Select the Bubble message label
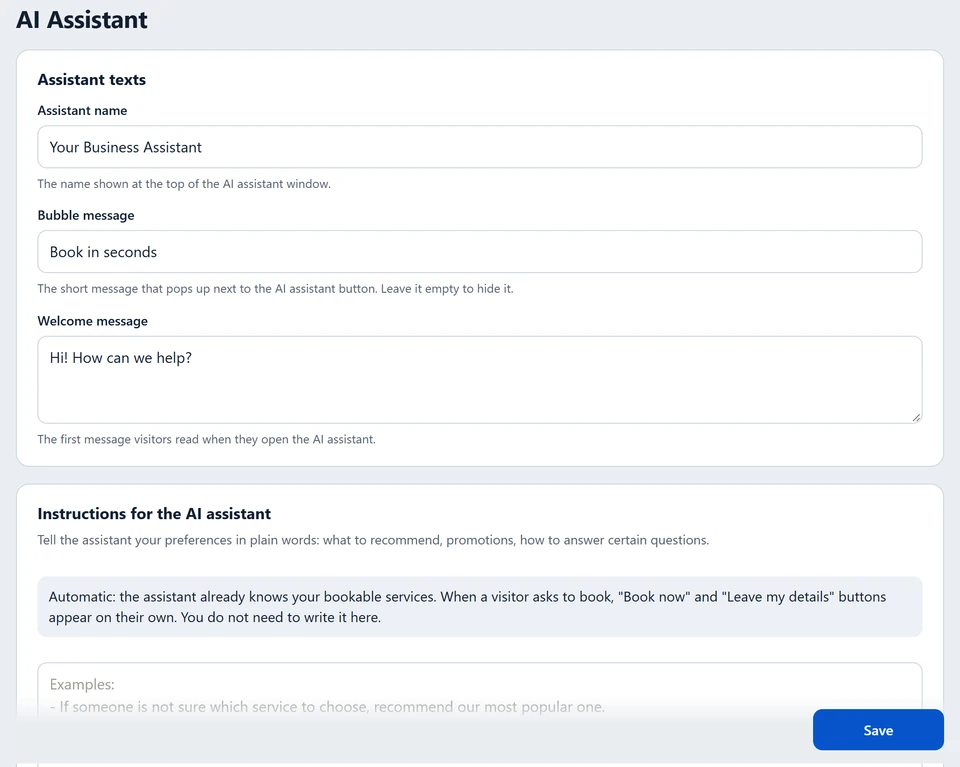 click(x=86, y=215)
